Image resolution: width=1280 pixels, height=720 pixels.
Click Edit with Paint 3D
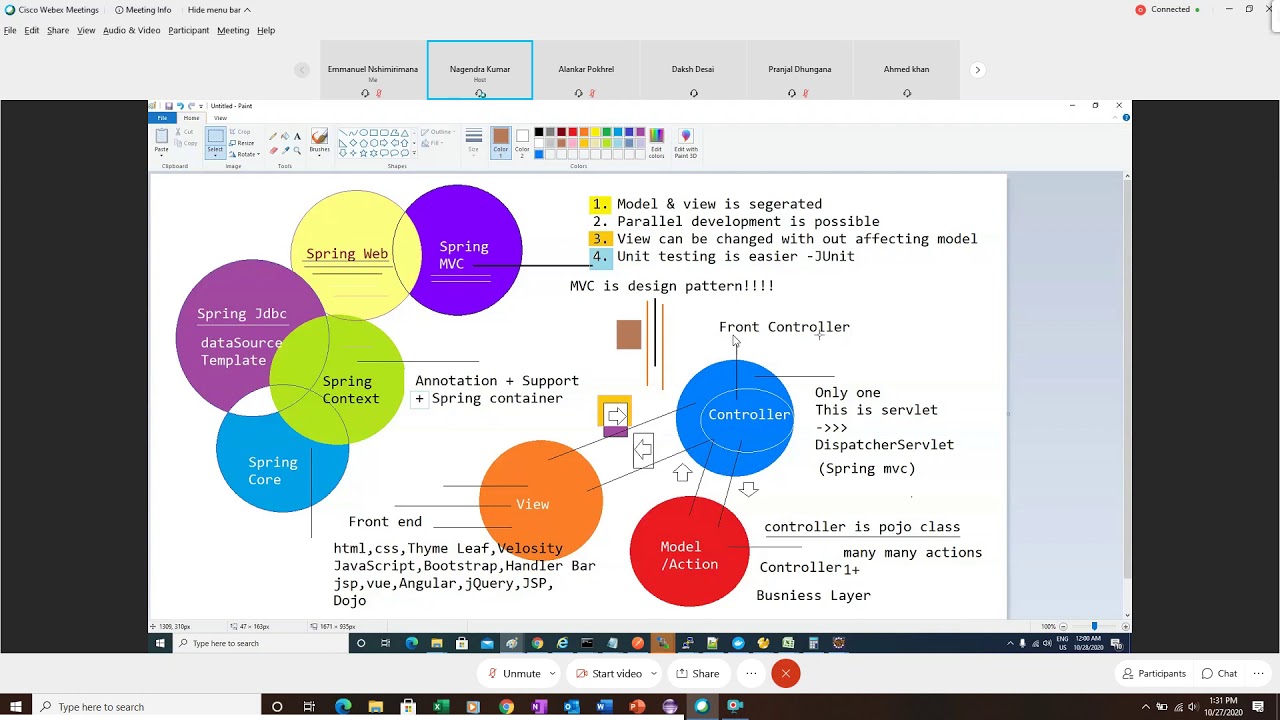point(686,143)
